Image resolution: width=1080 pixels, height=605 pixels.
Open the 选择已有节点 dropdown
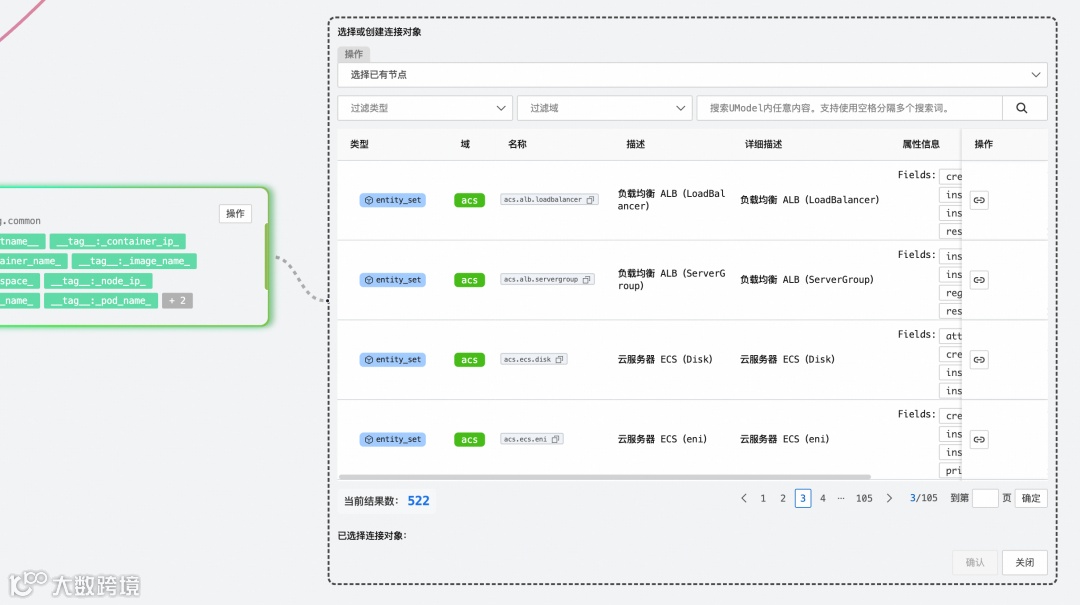click(x=692, y=74)
